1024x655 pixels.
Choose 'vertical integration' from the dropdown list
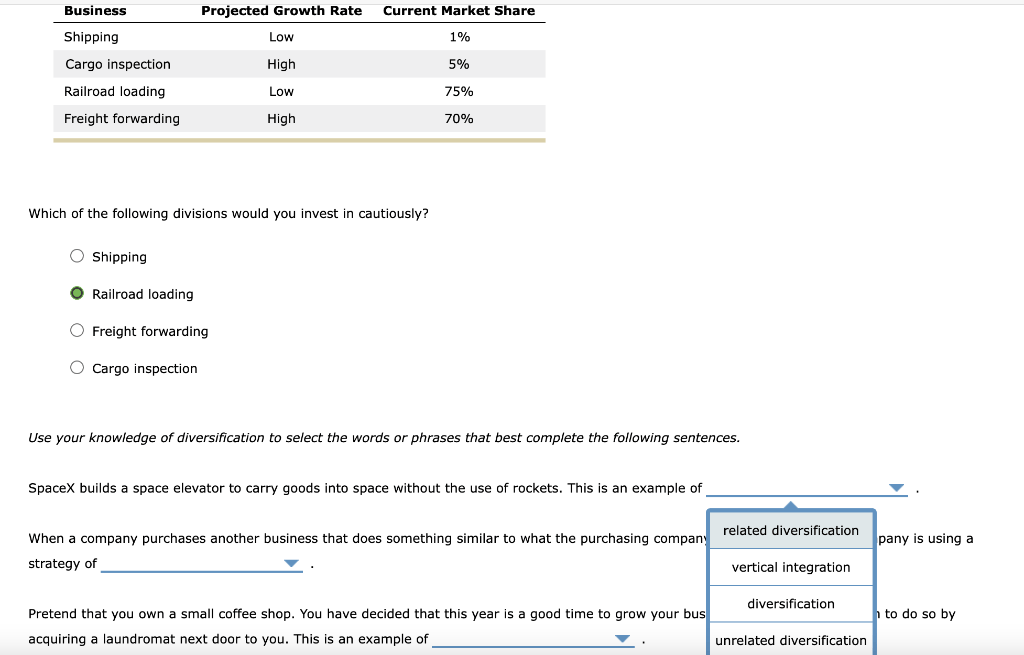(791, 567)
